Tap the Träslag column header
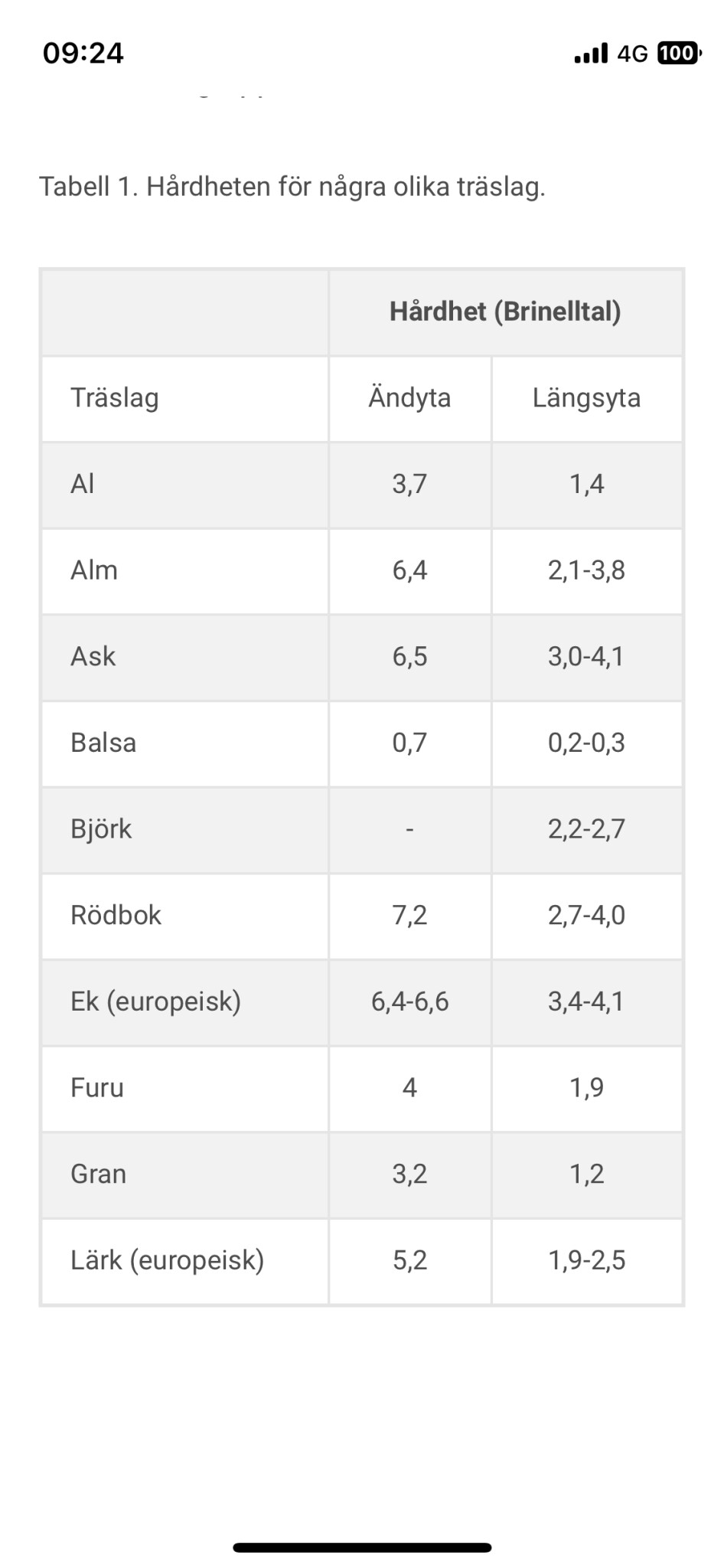Viewport: 724px width, 1568px height. 115,398
